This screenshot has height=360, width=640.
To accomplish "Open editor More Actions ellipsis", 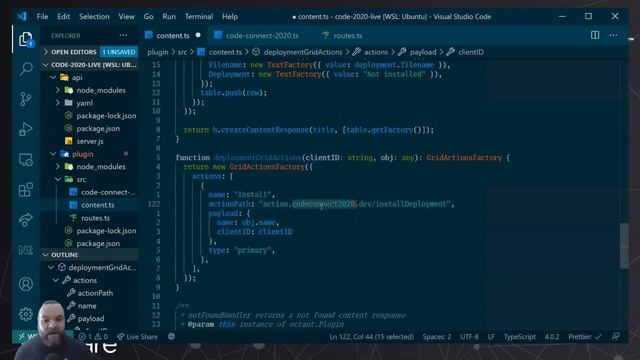I will coord(613,35).
